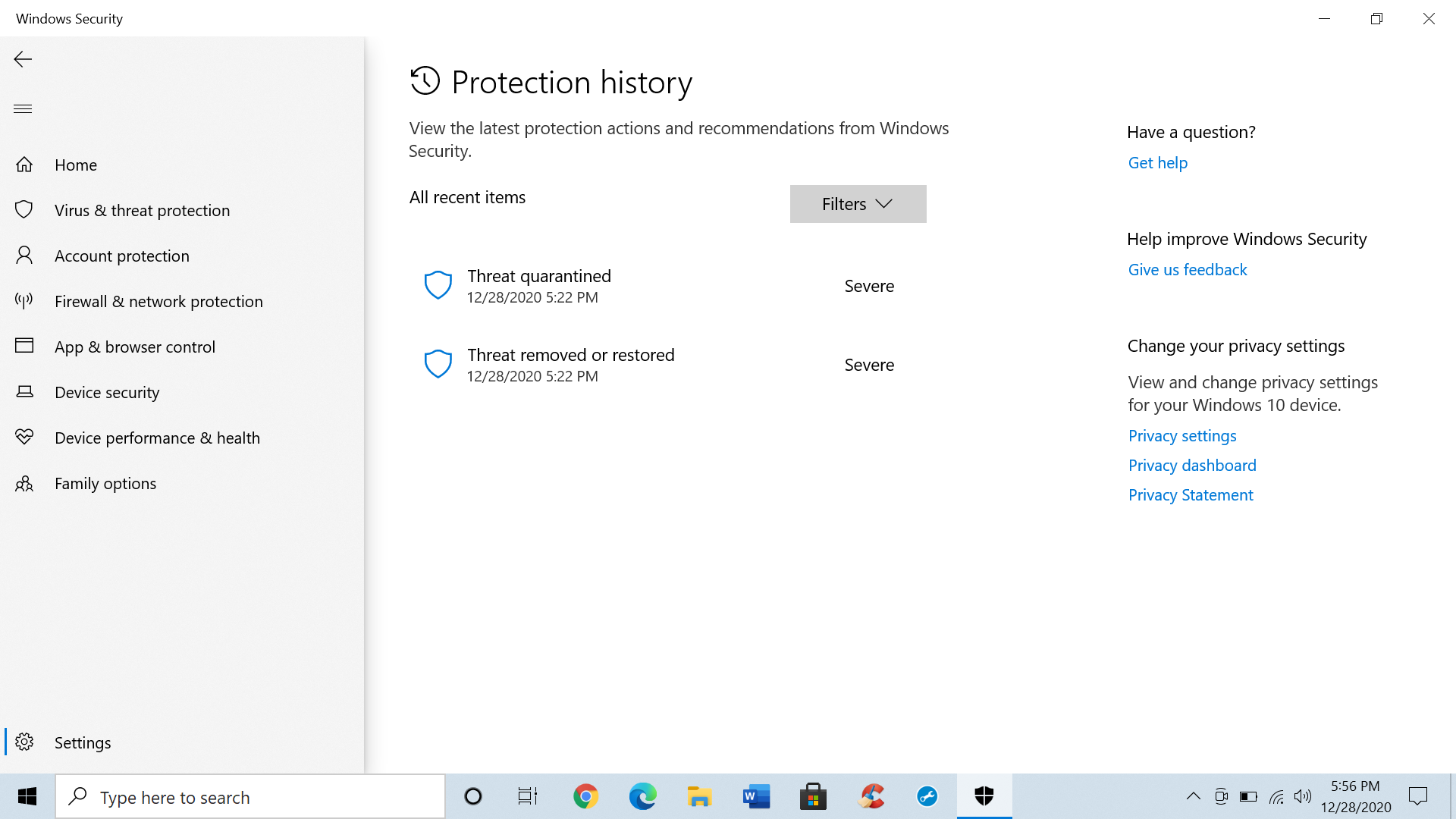Open the Privacy settings link
Screen dimensions: 1456x819
pyautogui.click(x=1182, y=435)
